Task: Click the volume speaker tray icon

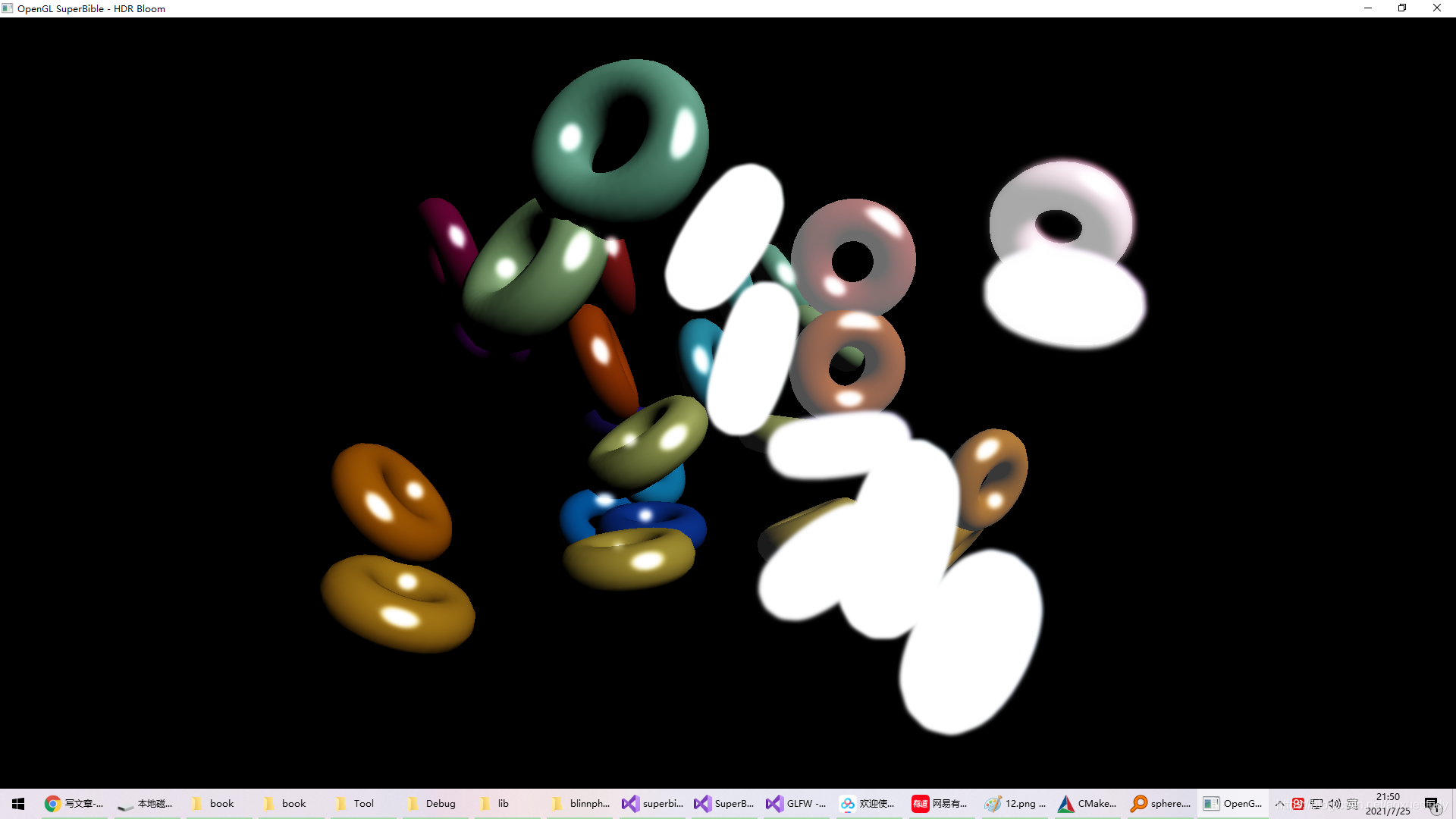Action: click(1335, 804)
